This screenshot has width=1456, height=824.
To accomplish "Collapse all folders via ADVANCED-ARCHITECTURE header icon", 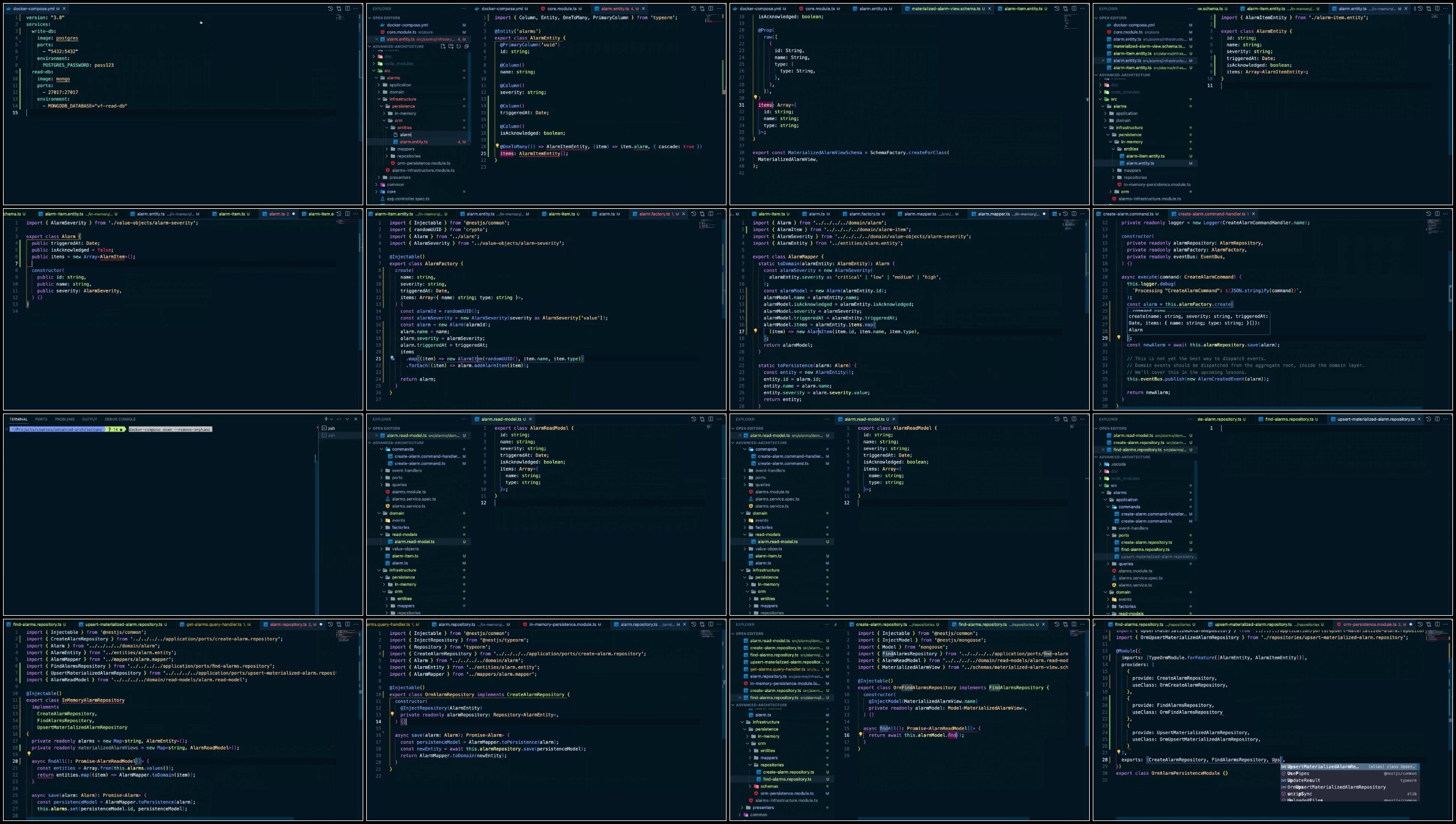I will pyautogui.click(x=467, y=46).
